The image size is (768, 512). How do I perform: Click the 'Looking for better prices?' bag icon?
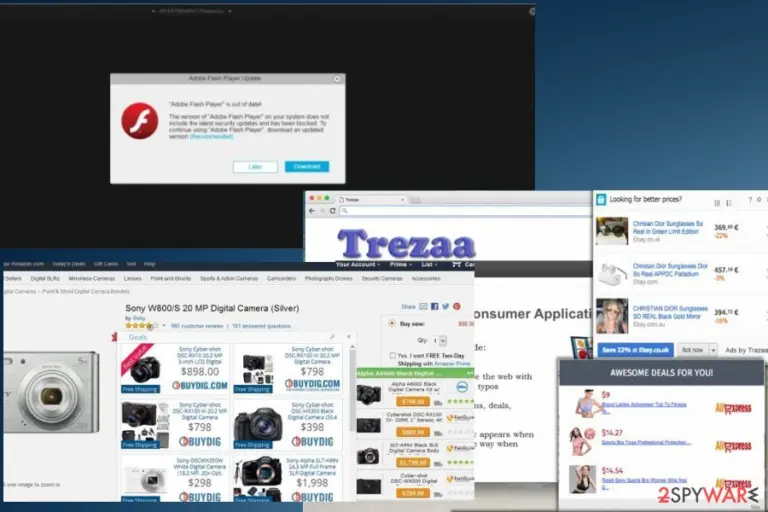601,199
